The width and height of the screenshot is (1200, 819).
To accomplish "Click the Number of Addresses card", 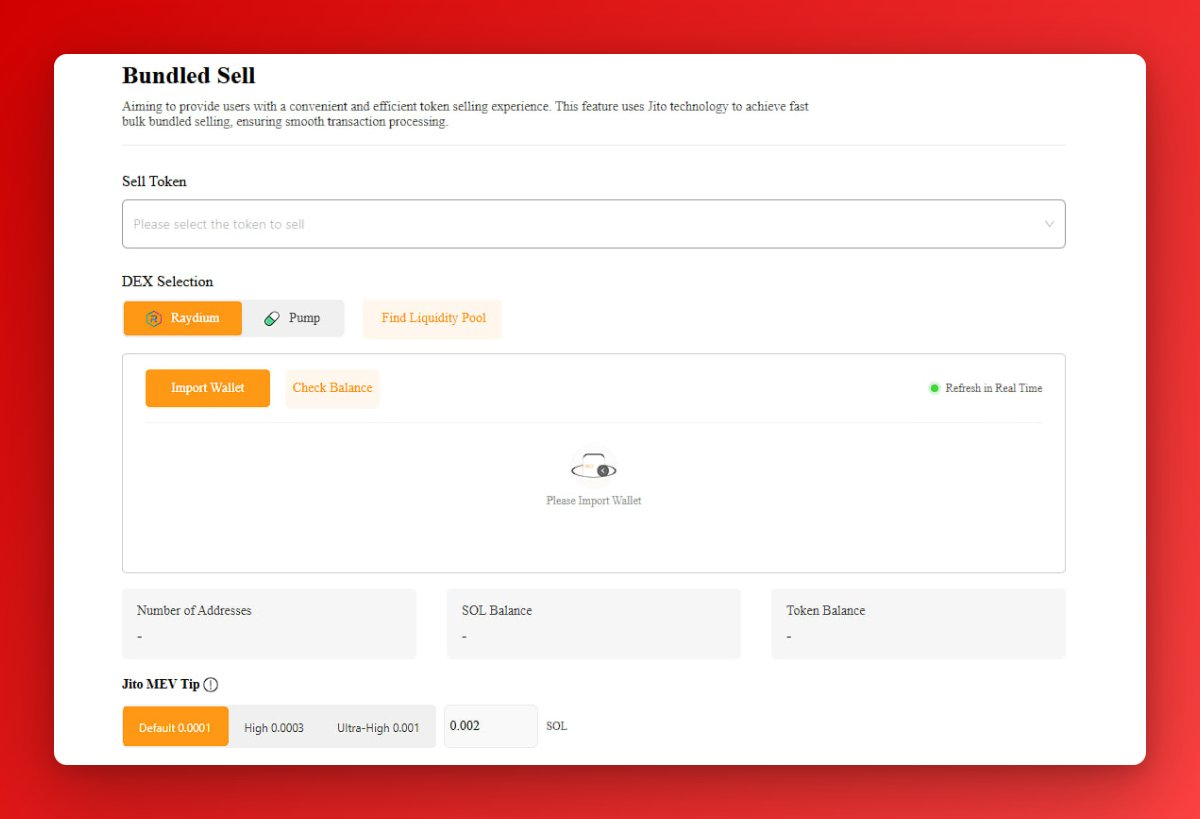I will coord(269,624).
